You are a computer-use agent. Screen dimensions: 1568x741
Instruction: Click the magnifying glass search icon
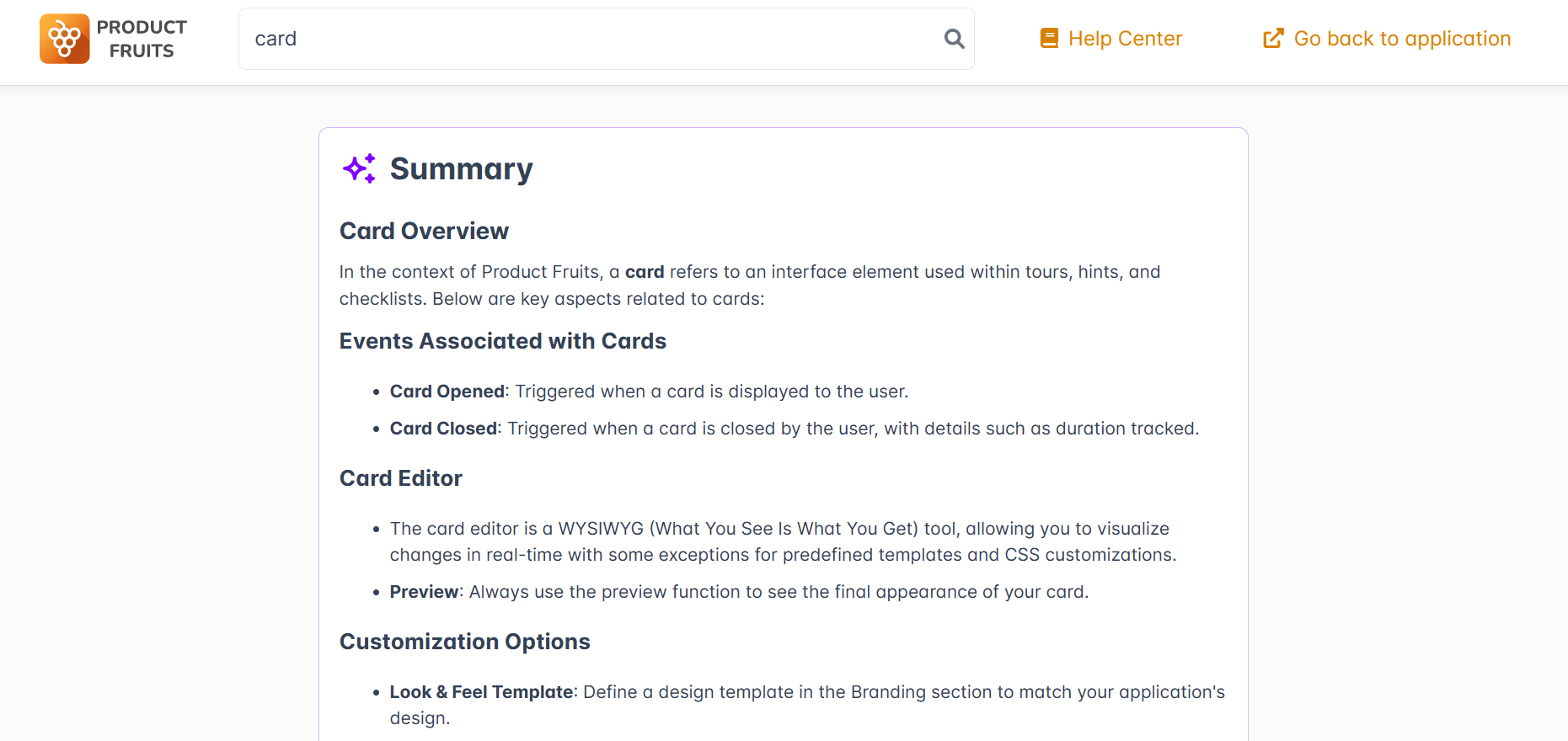click(954, 39)
